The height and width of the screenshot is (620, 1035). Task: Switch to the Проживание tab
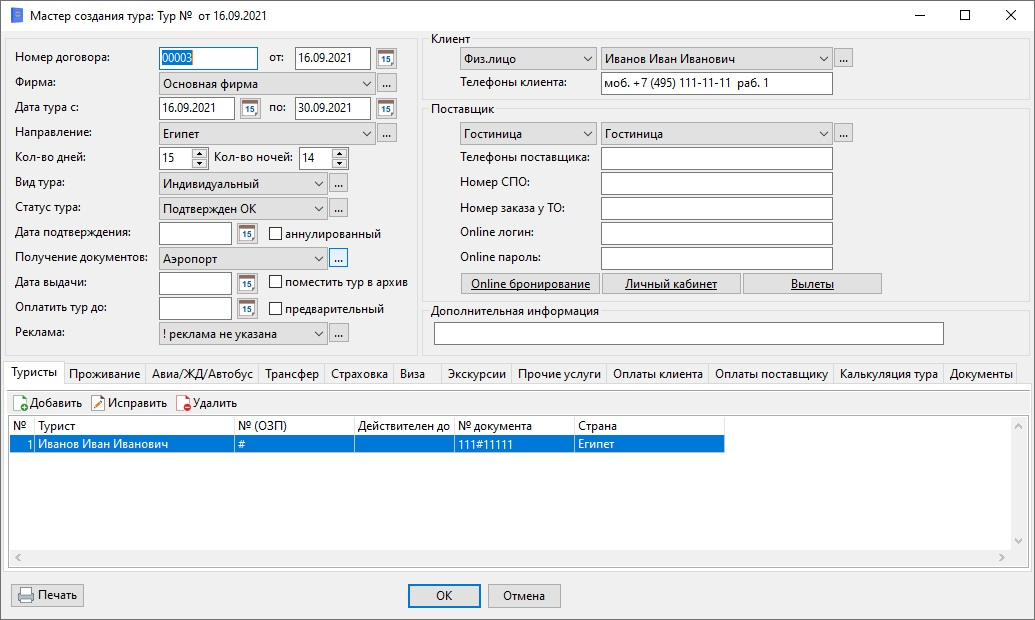point(105,374)
